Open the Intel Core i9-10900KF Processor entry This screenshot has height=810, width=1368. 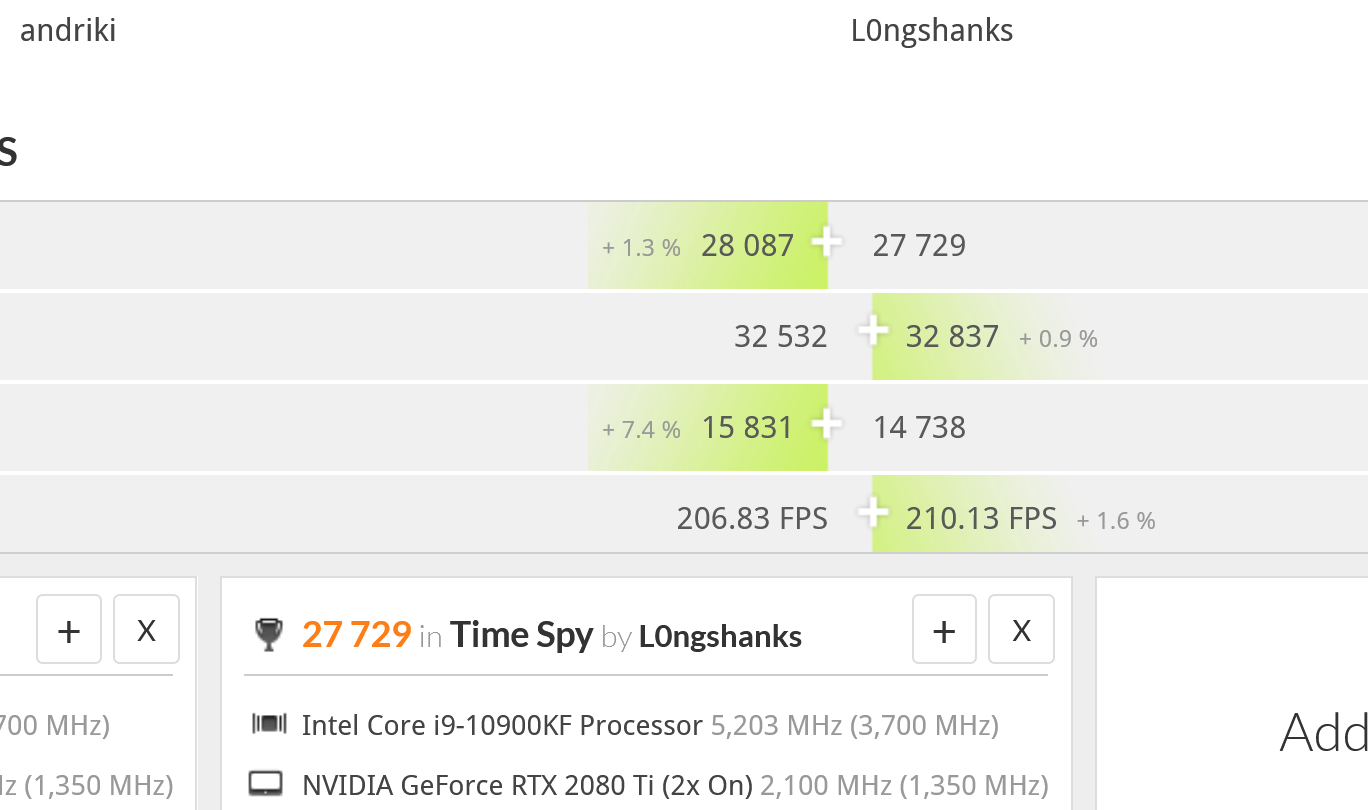[x=502, y=725]
